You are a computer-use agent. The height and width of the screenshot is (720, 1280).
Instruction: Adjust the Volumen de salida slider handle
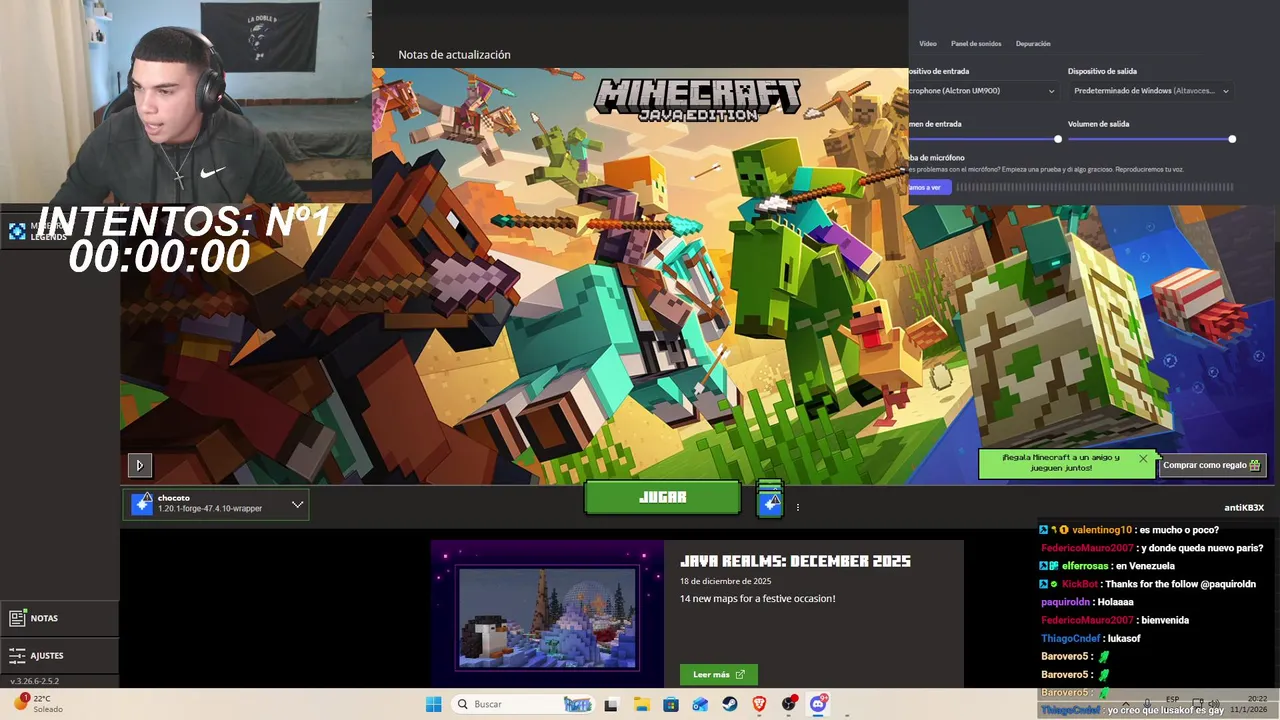coord(1232,139)
